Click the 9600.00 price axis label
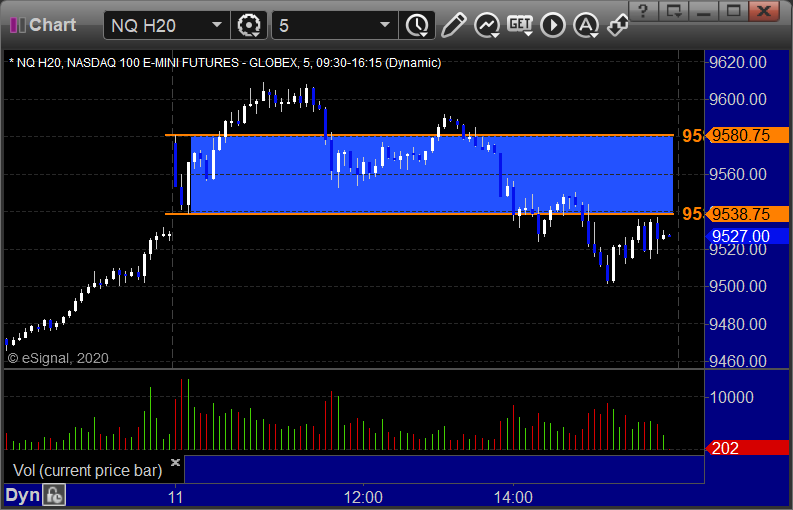 pos(738,99)
